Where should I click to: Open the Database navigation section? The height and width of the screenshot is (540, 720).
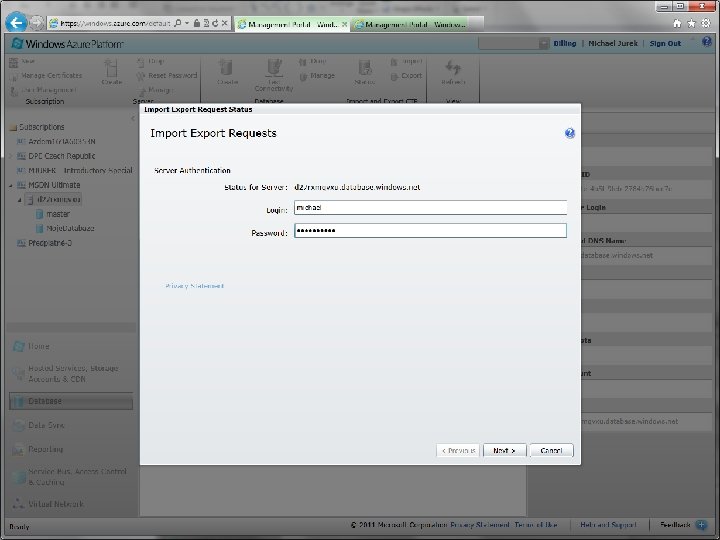(71, 401)
